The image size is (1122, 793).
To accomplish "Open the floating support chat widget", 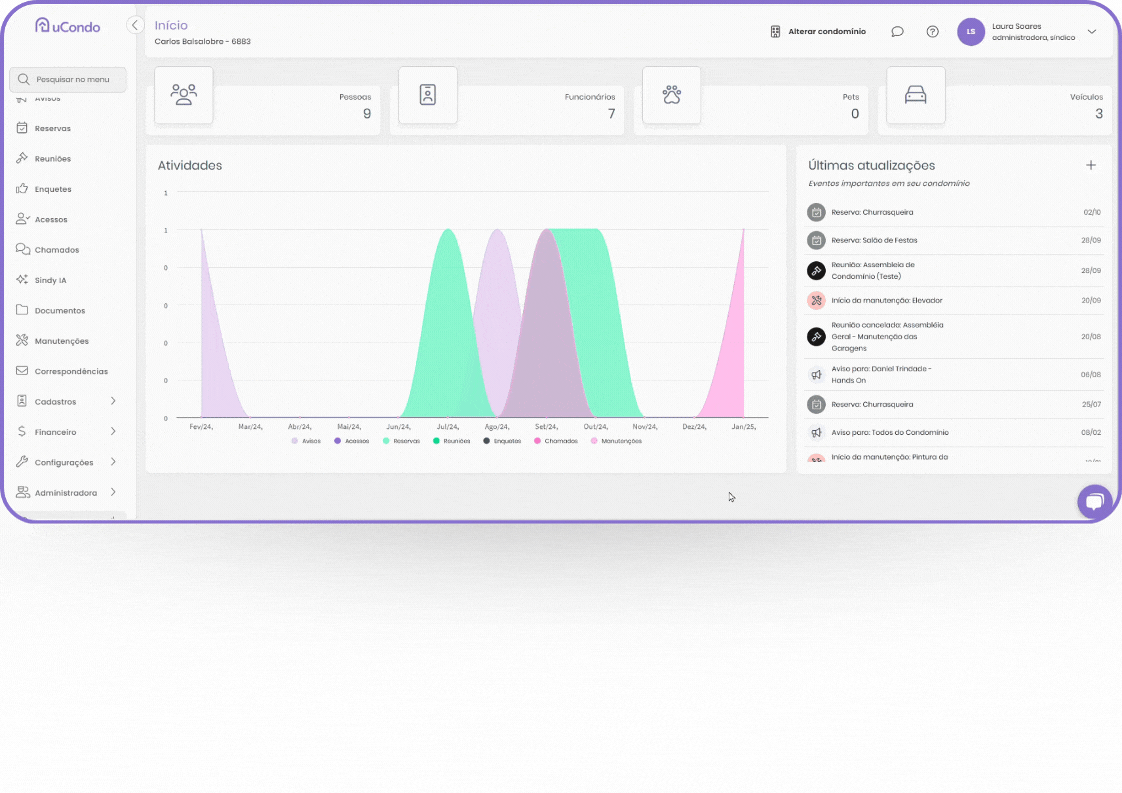I will (1094, 502).
